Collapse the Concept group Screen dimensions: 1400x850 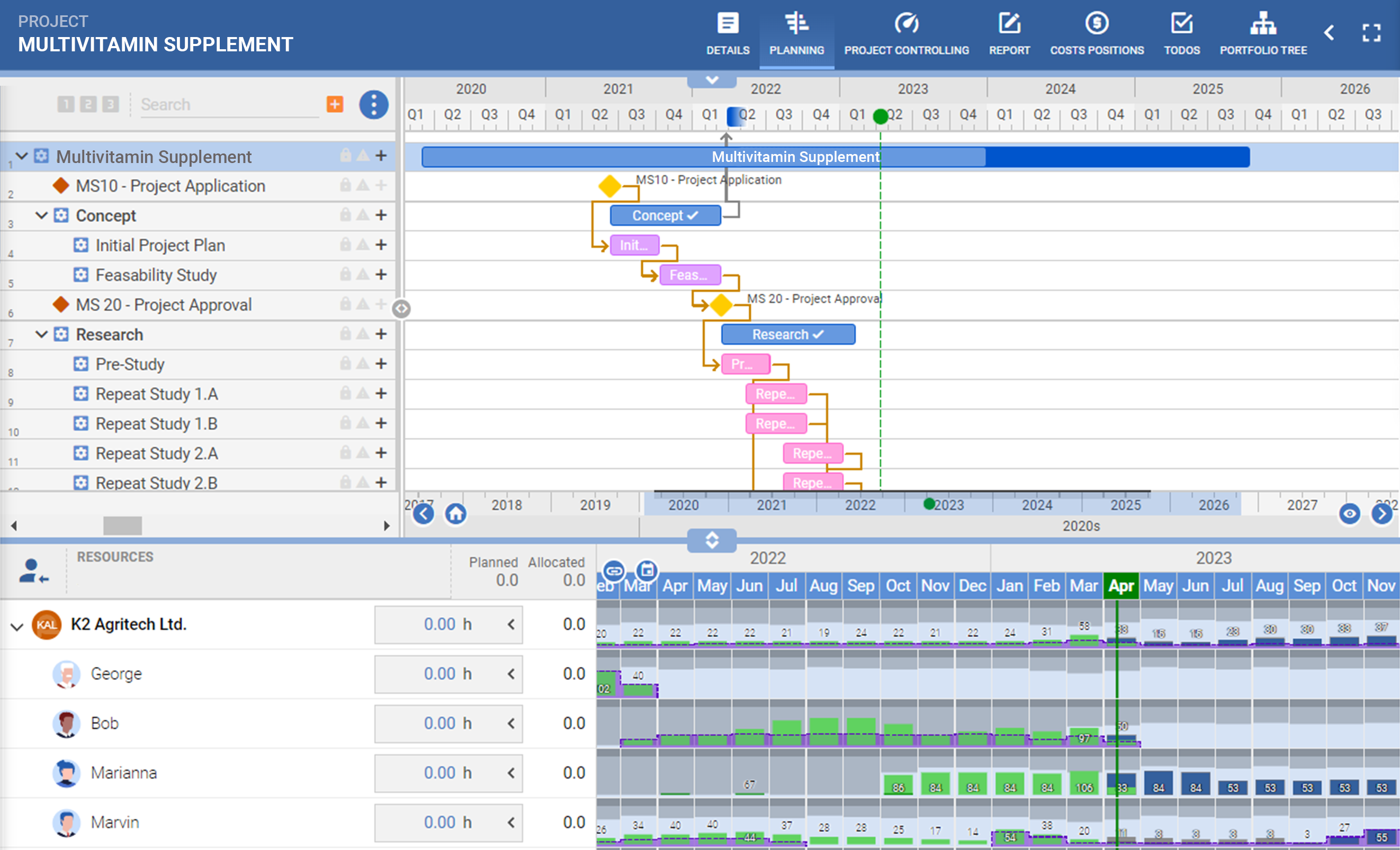point(41,215)
